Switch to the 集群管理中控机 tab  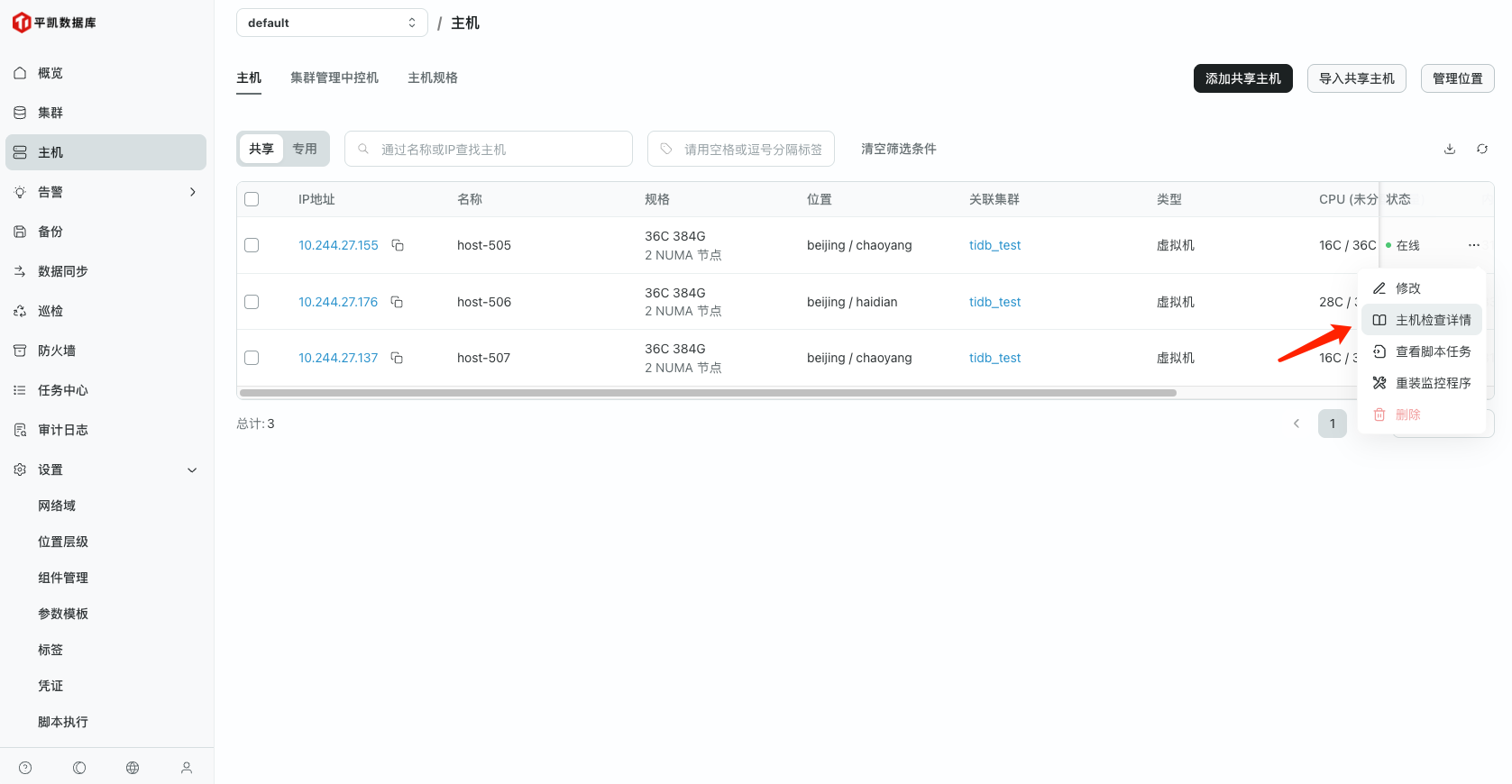(334, 77)
